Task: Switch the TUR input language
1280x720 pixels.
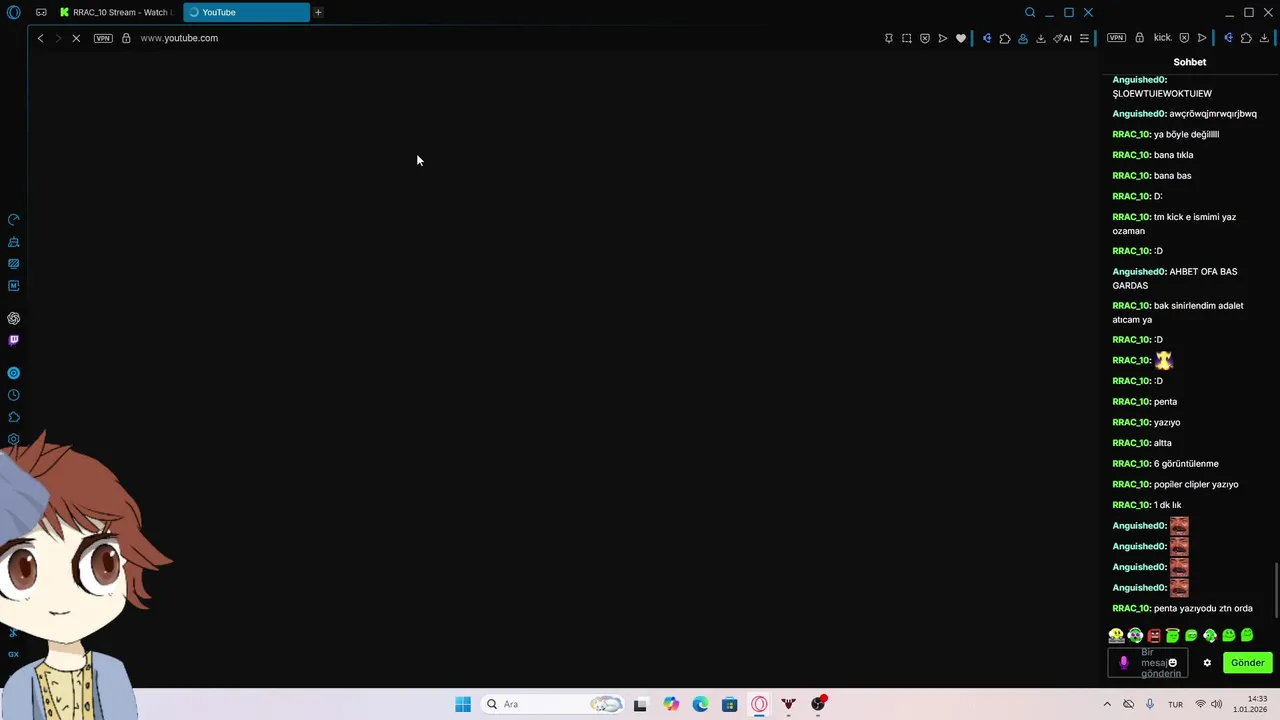Action: tap(1175, 704)
